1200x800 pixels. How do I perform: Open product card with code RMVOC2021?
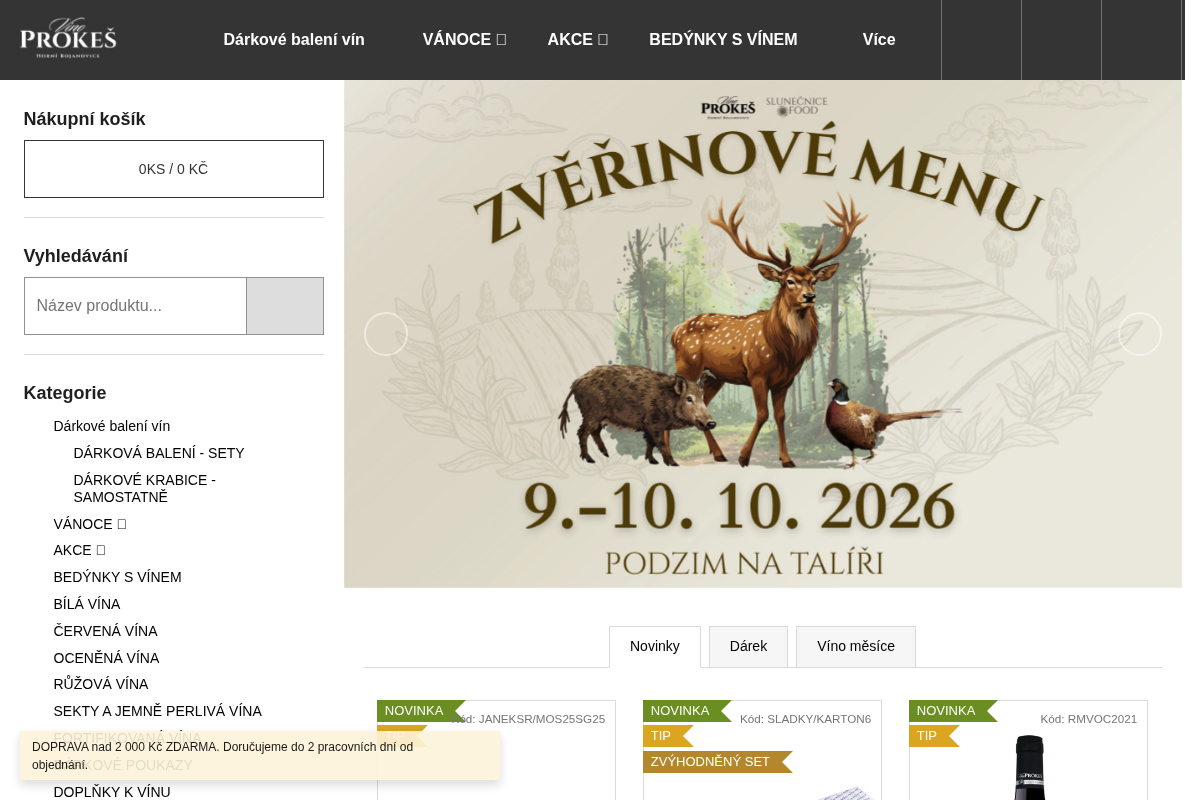coord(1028,750)
